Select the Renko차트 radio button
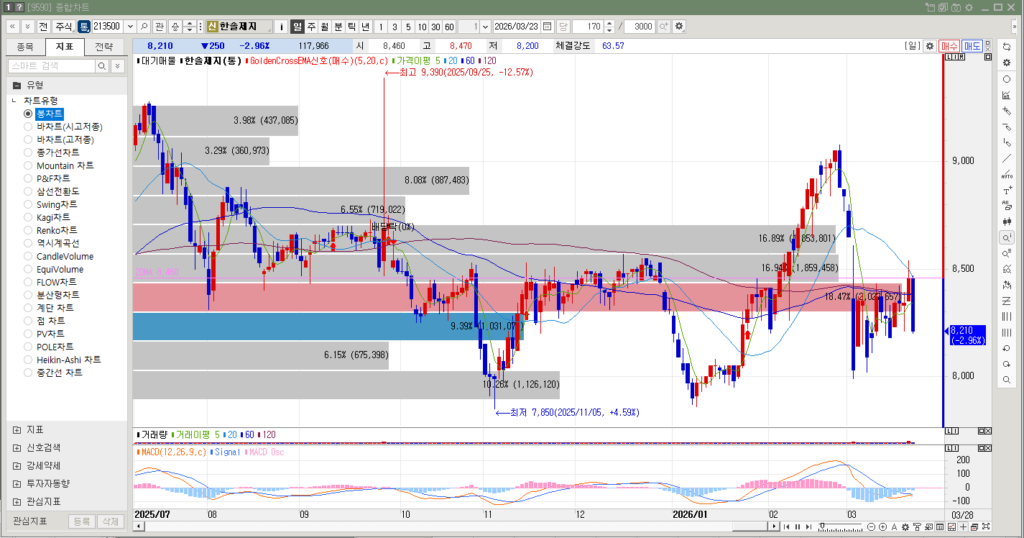1024x538 pixels. (x=28, y=231)
